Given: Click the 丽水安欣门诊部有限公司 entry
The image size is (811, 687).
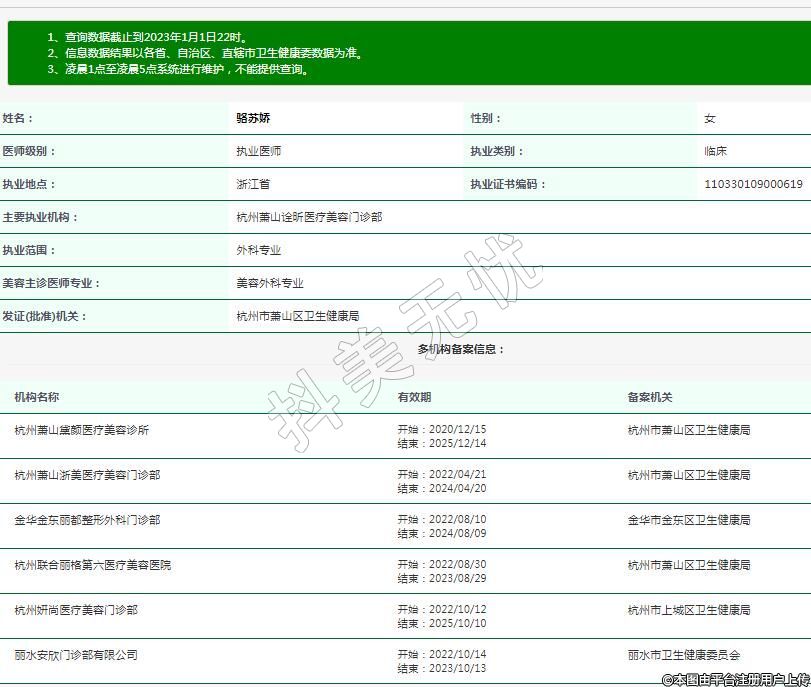Looking at the screenshot, I should (x=76, y=655).
